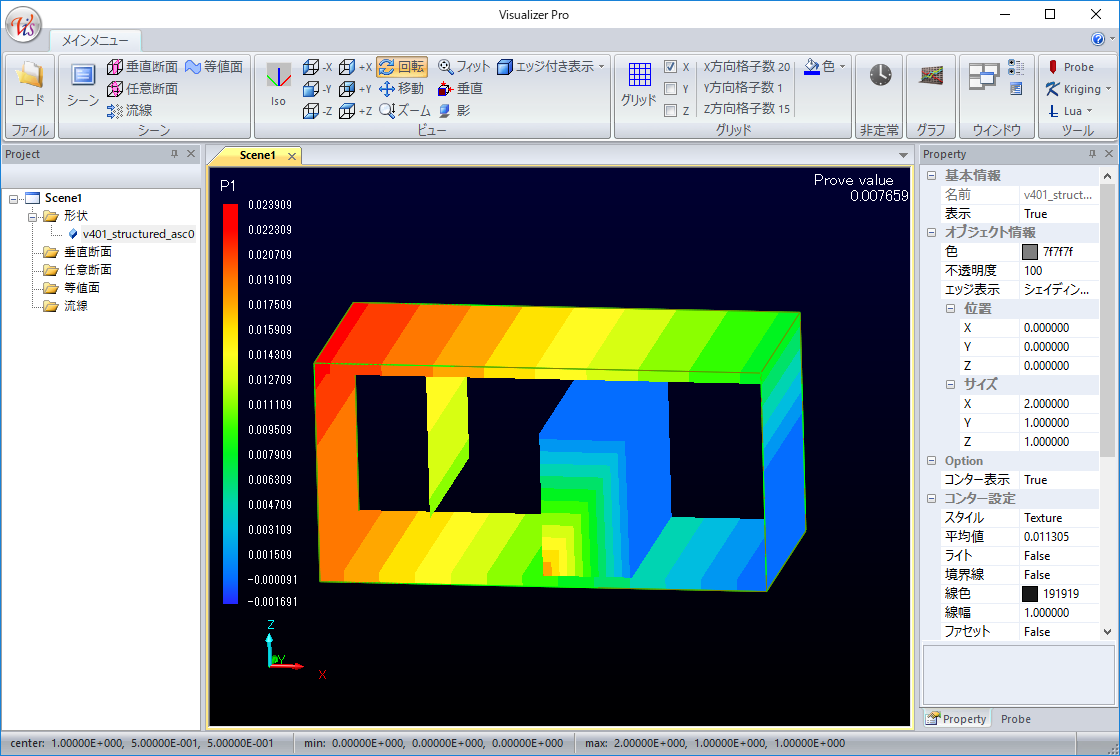Screen dimensions: 1120x756
Task: Click the 不透明度 value field showing 100
Action: click(x=1058, y=271)
